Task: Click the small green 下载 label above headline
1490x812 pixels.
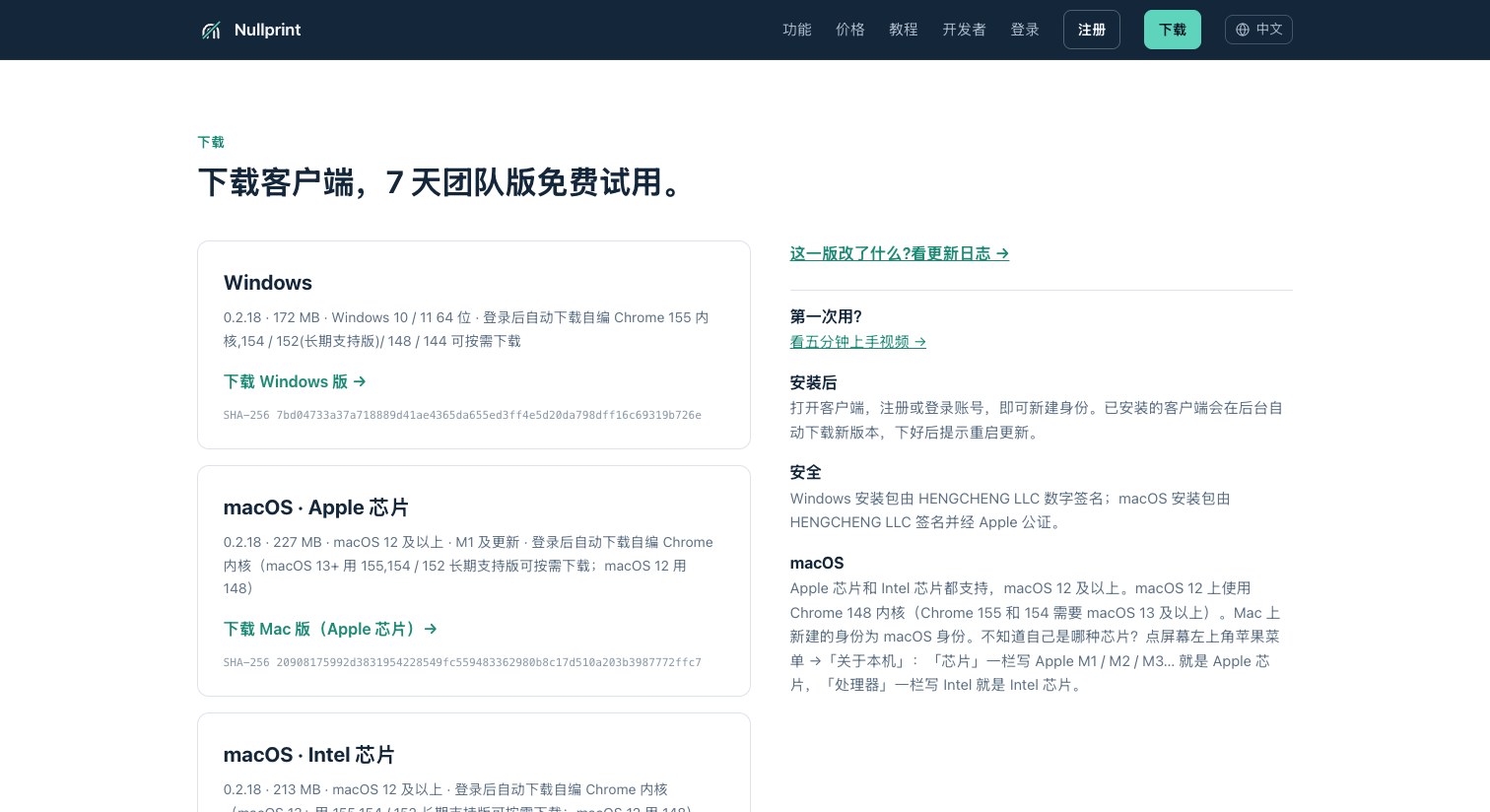Action: tap(211, 142)
